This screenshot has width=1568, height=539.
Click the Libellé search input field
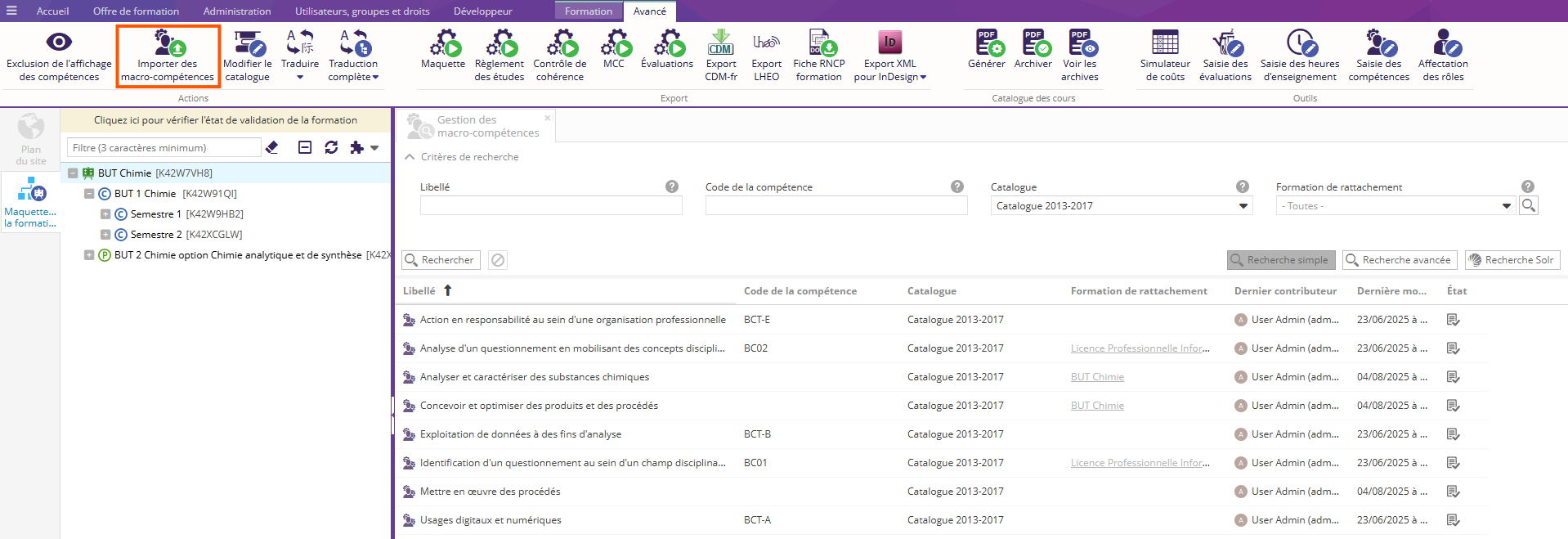coord(550,206)
